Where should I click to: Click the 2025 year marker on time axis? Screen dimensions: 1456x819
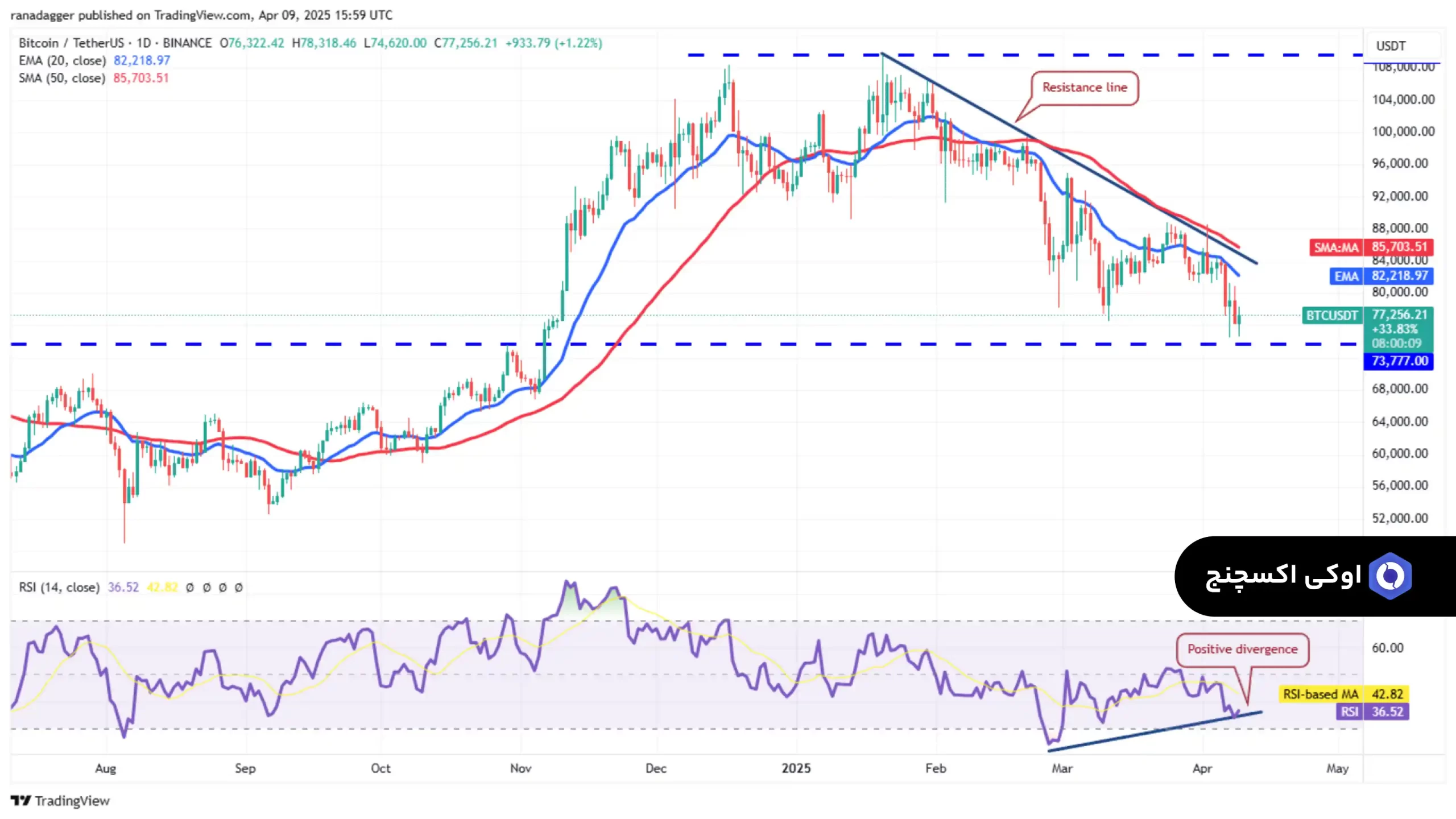(796, 768)
